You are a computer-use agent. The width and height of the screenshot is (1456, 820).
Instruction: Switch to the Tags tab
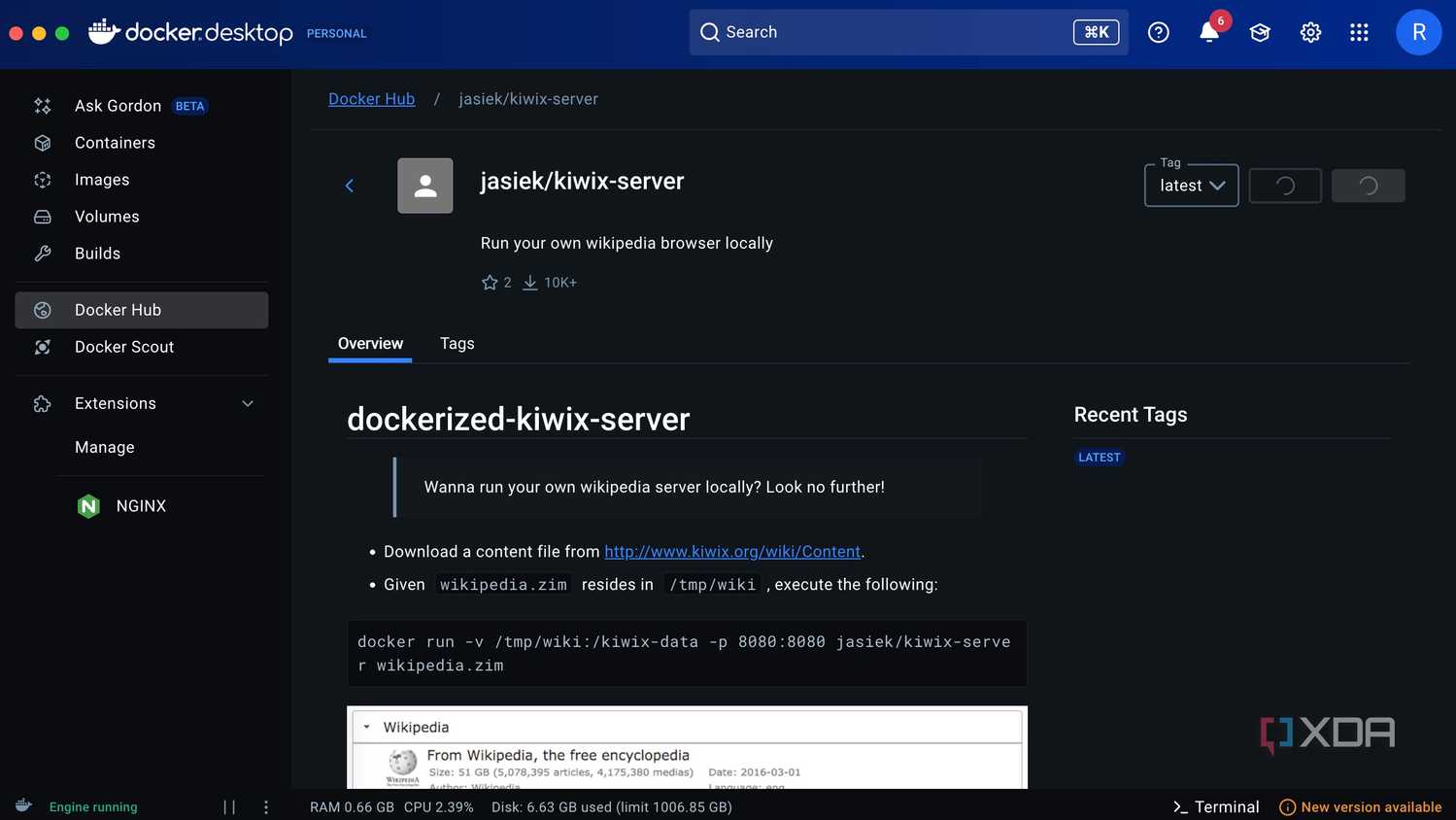click(457, 344)
